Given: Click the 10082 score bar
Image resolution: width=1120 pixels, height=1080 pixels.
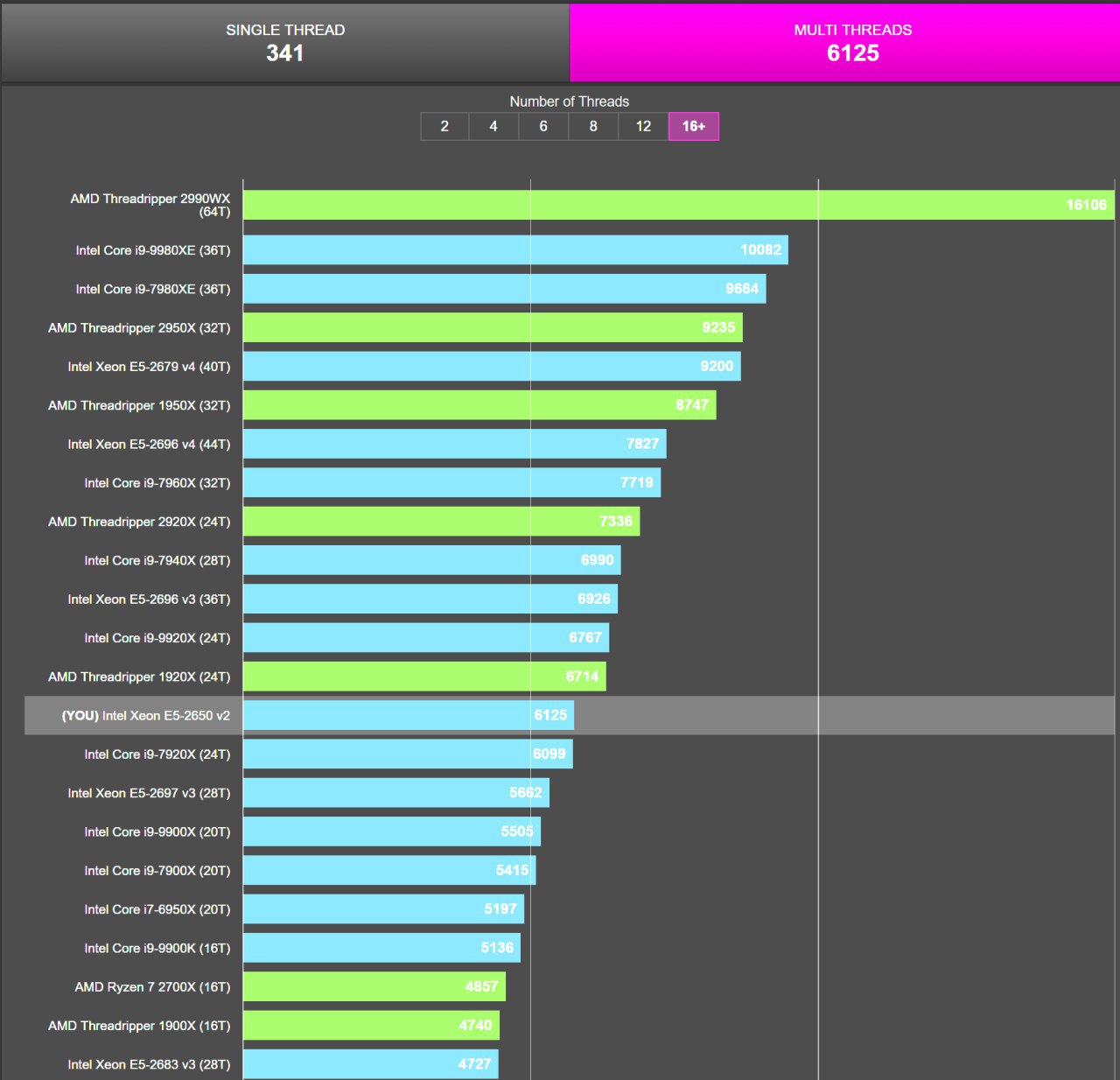Looking at the screenshot, I should (515, 249).
